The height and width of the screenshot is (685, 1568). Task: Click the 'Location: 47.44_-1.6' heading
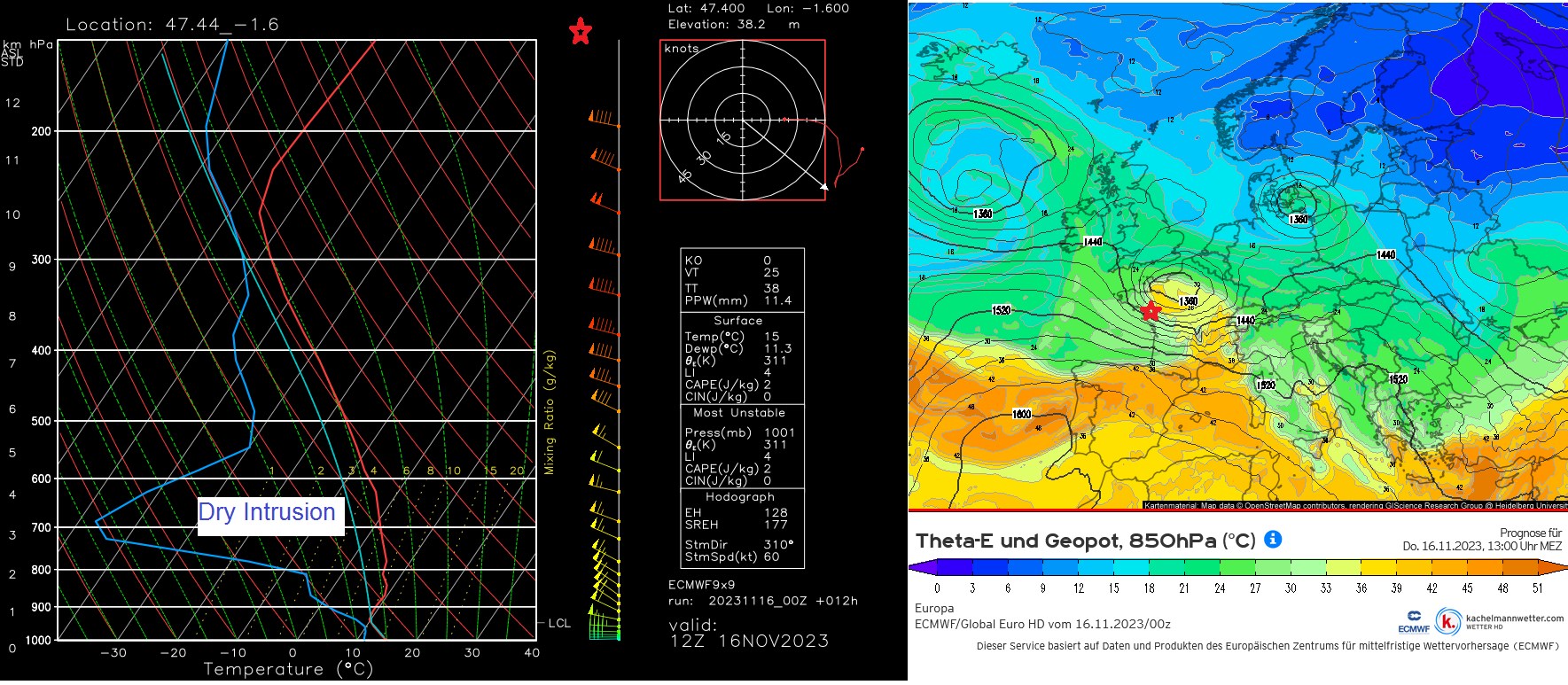pos(172,25)
